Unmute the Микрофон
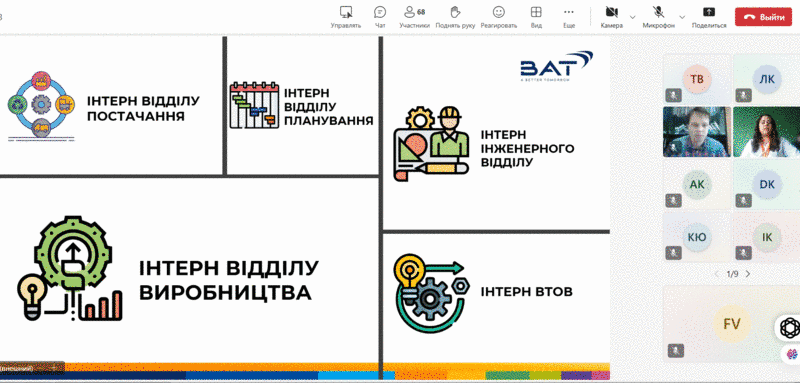Viewport: 800px width, 383px height. [659, 17]
